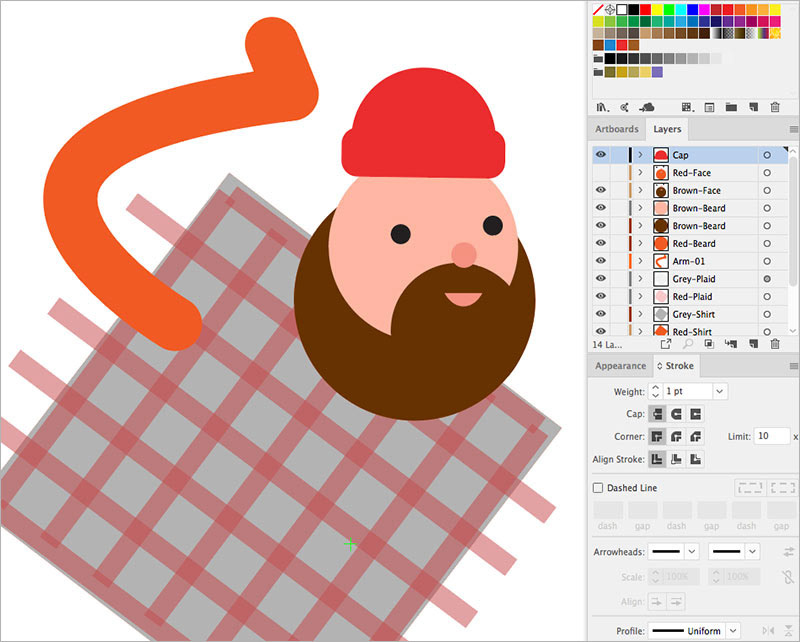Viewport: 800px width, 642px height.
Task: Select the Layers tab
Action: (x=667, y=129)
